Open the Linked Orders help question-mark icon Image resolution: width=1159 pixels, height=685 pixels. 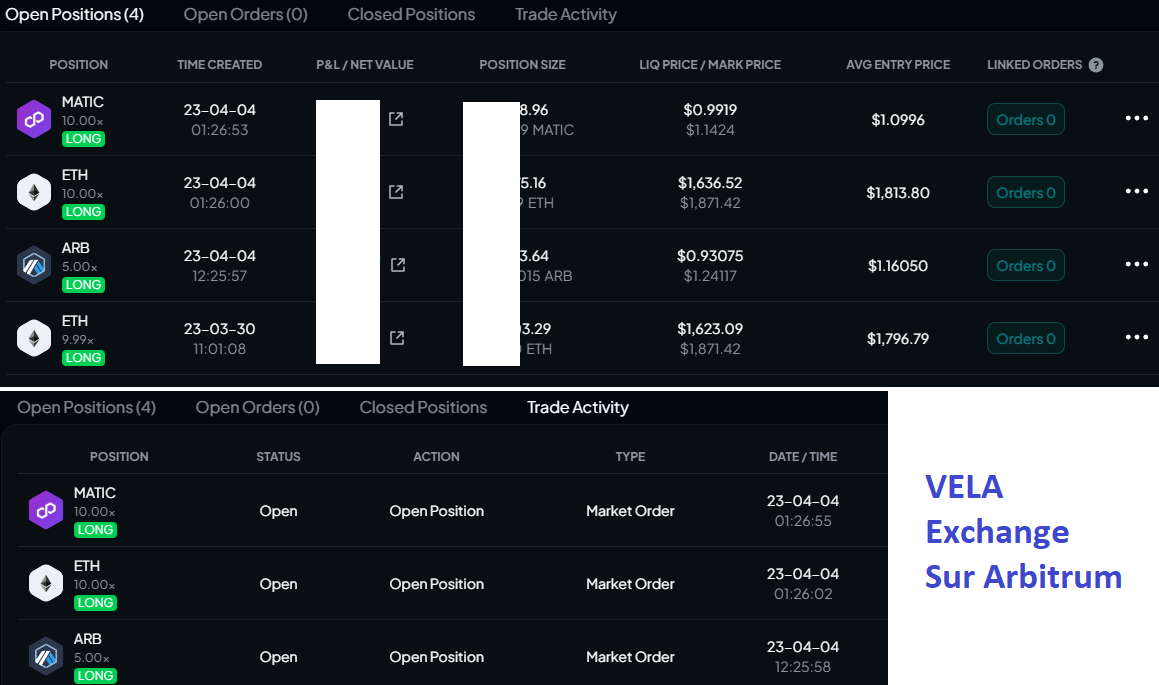[1096, 65]
